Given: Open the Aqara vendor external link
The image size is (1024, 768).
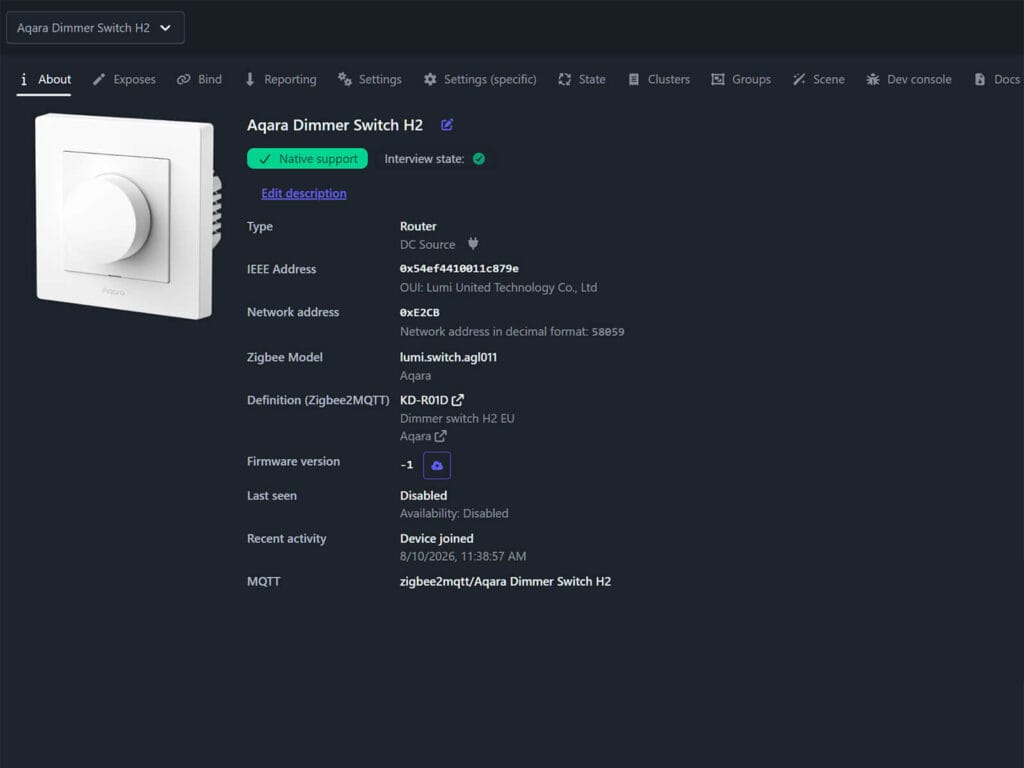Looking at the screenshot, I should [423, 436].
